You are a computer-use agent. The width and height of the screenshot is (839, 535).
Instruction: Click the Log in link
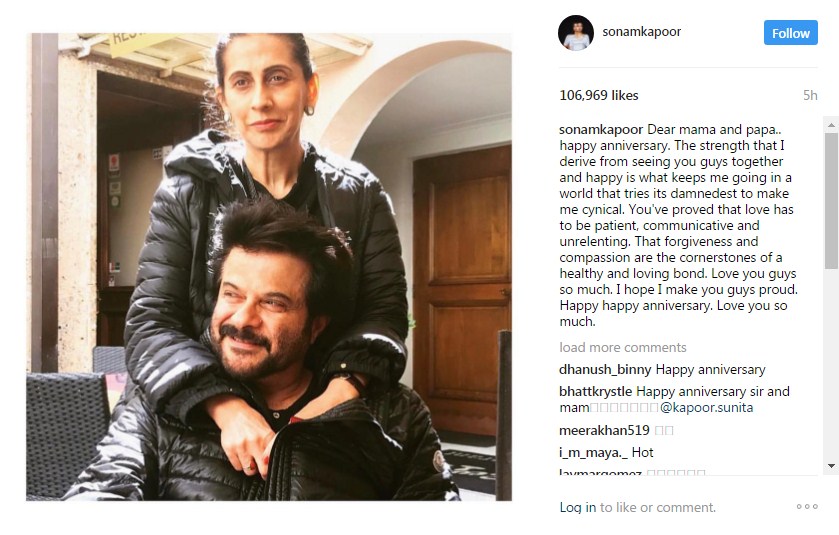coord(577,507)
